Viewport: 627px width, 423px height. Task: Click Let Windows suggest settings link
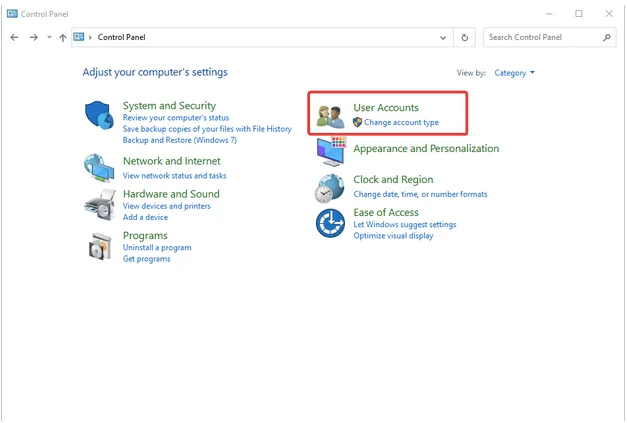(405, 224)
